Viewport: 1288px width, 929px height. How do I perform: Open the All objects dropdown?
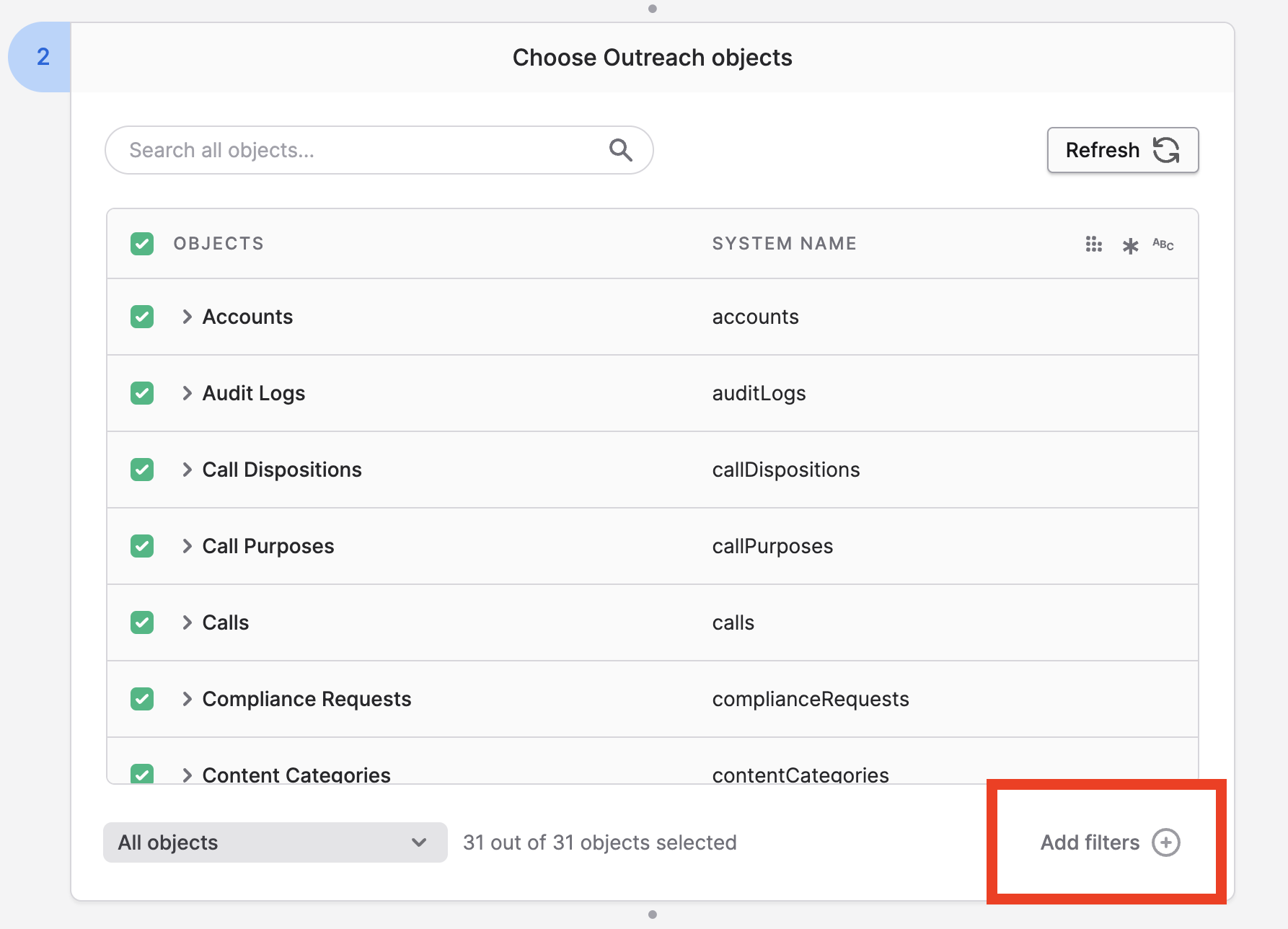275,842
